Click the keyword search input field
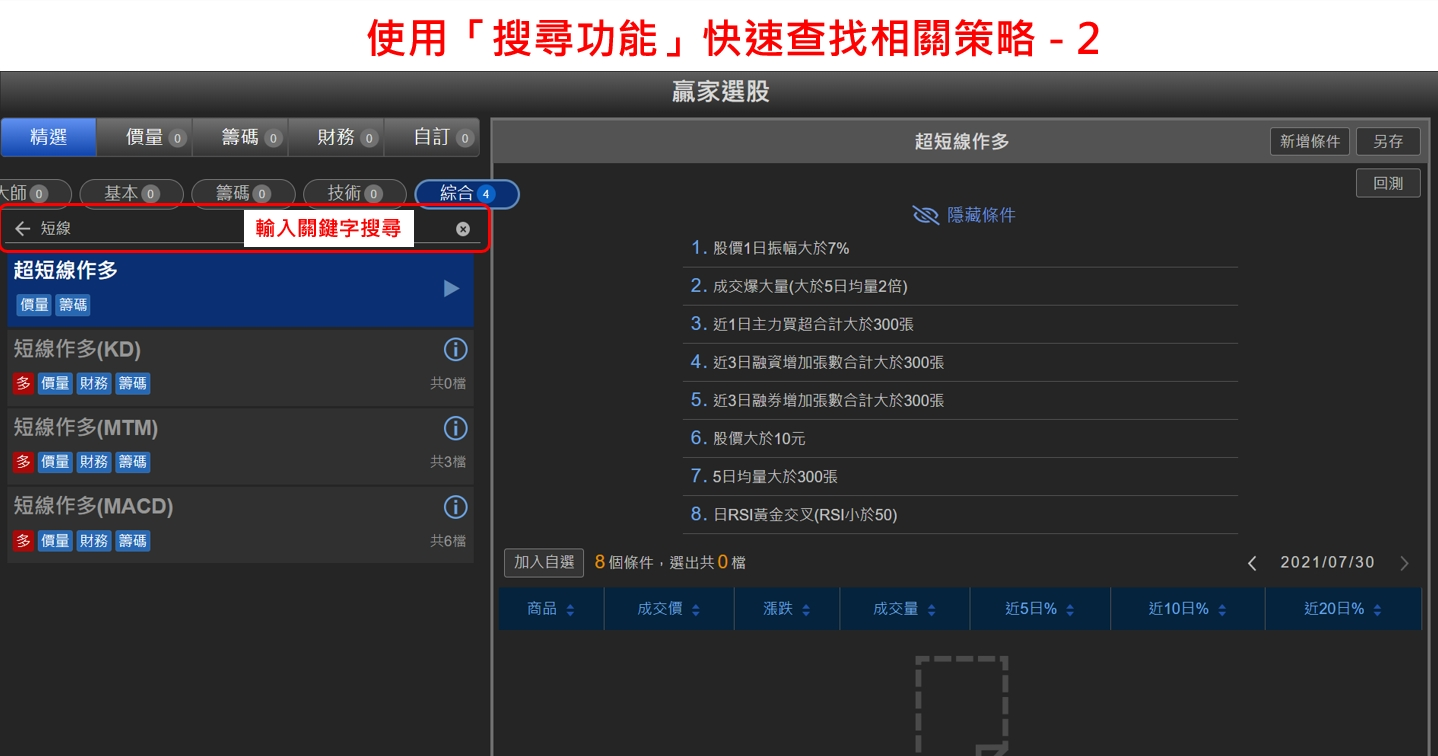This screenshot has height=756, width=1438. (x=140, y=229)
